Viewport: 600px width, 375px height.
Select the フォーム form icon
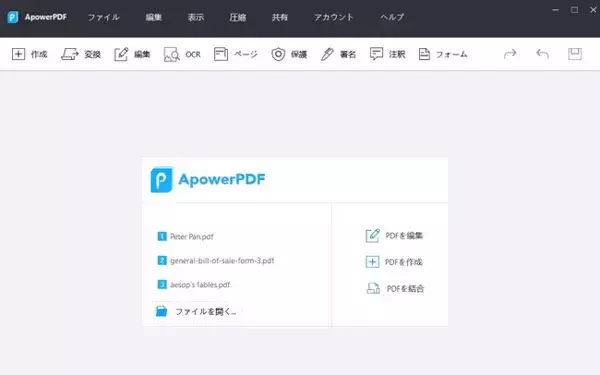424,54
